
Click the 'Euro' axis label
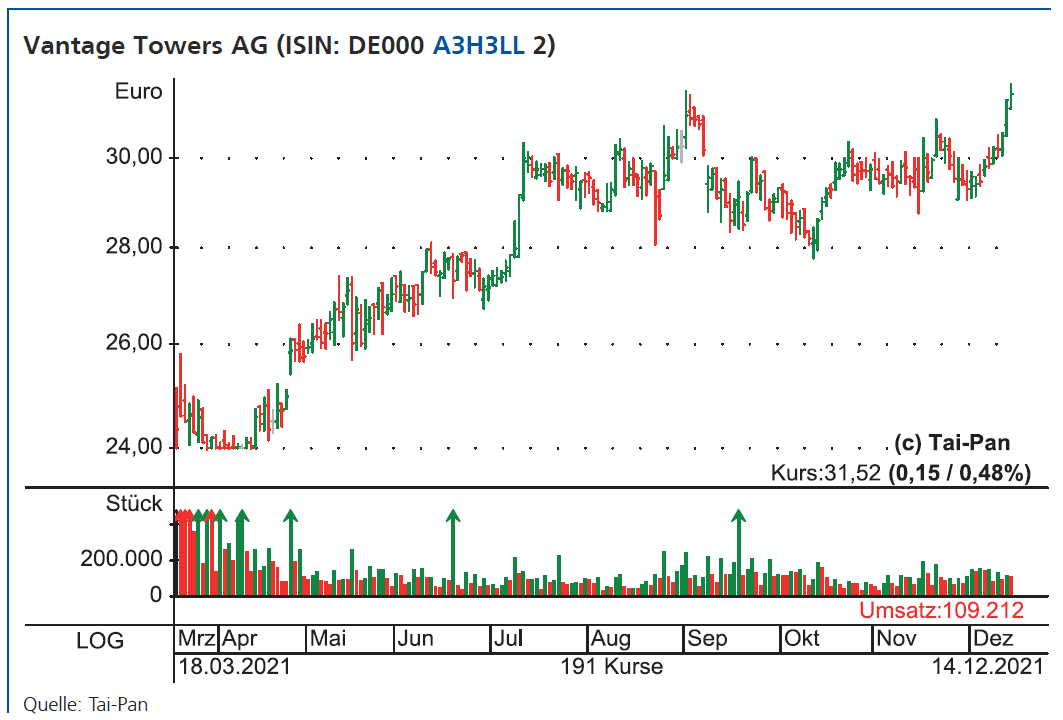(138, 91)
